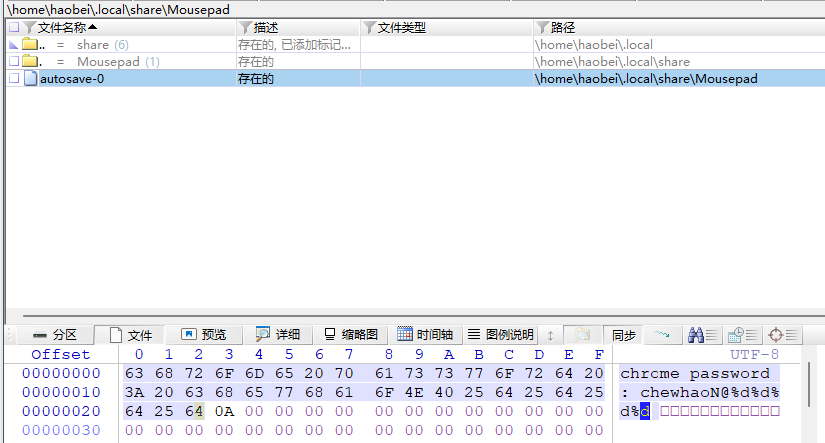This screenshot has height=443, width=825.
Task: Open the filter funnel for 文件名称 column
Action: 29,27
